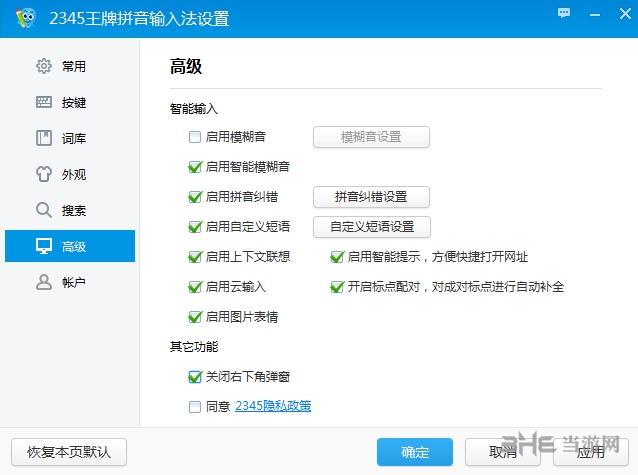This screenshot has height=475, width=638.
Task: Click the feedback chat bubble icon
Action: click(565, 12)
